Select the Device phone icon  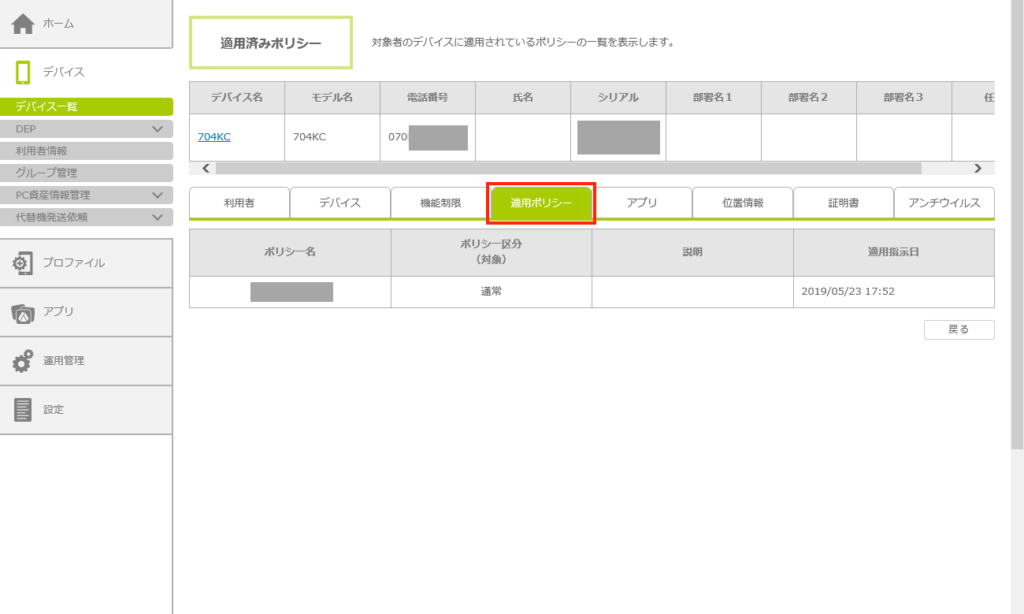click(x=22, y=72)
